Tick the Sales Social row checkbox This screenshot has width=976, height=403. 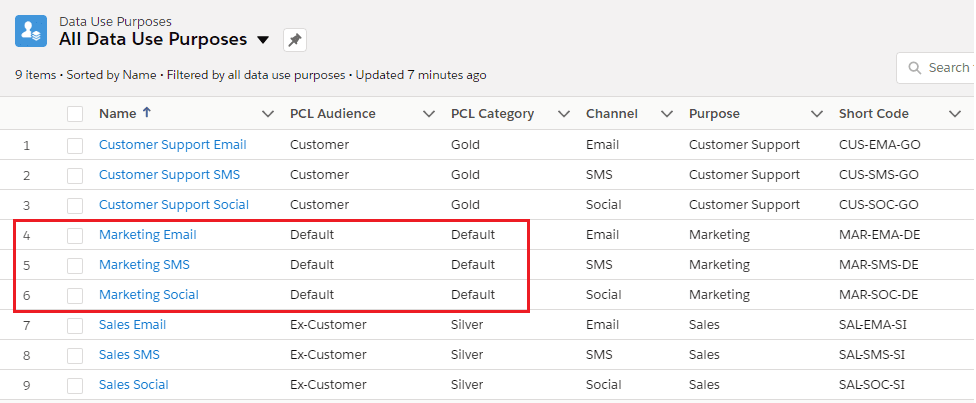tap(75, 385)
